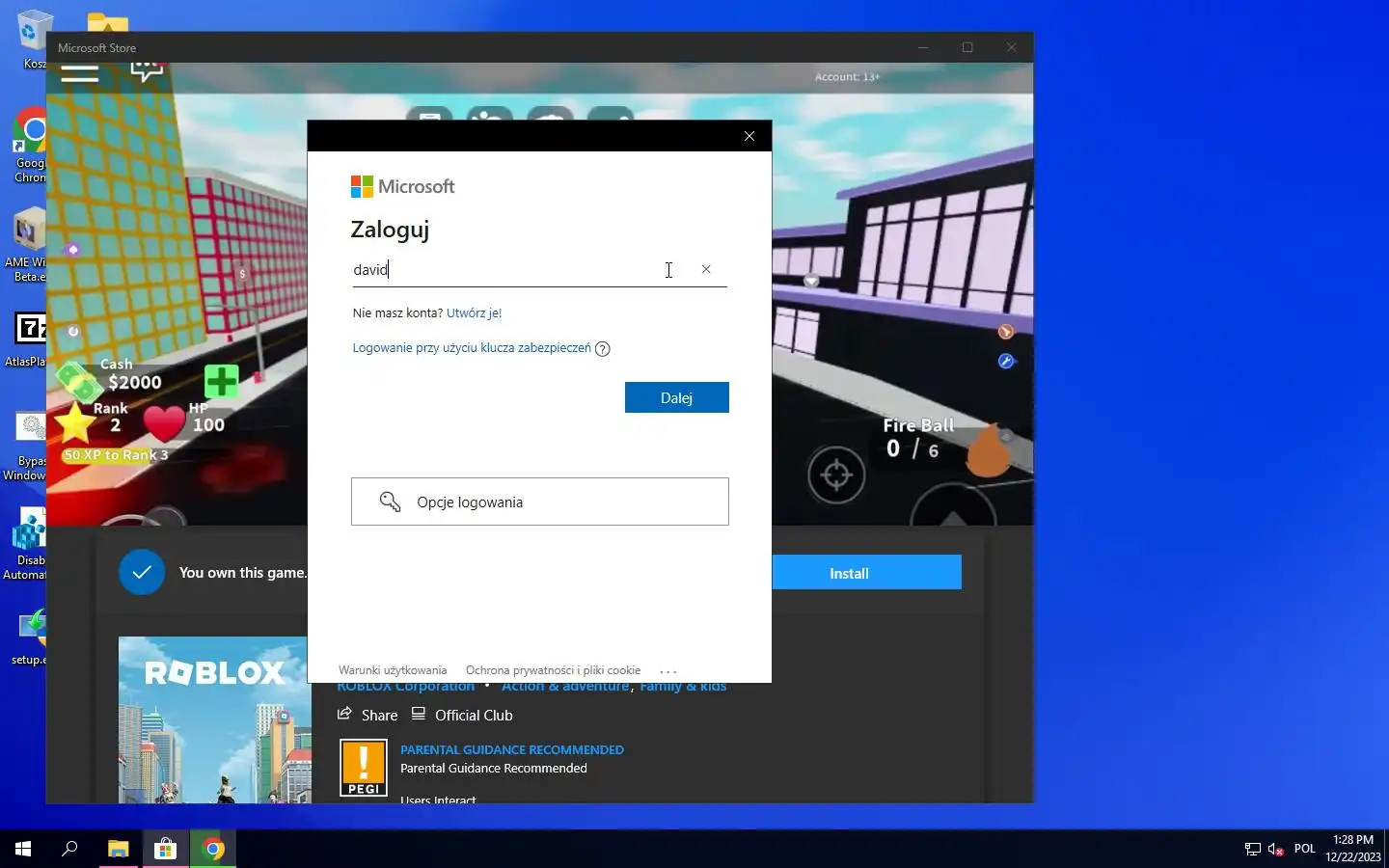The image size is (1389, 868).
Task: Open File Explorer from taskbar
Action: point(118,849)
